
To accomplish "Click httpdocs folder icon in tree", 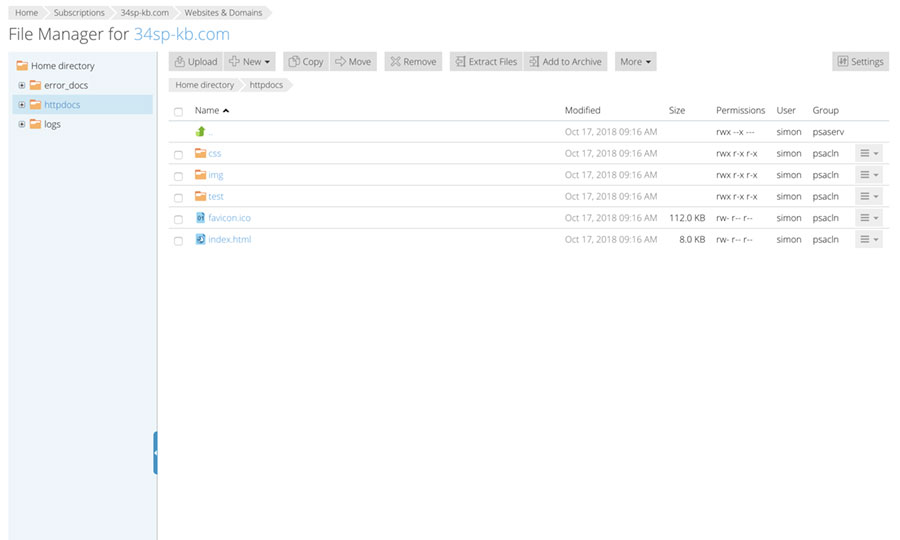I will point(36,104).
